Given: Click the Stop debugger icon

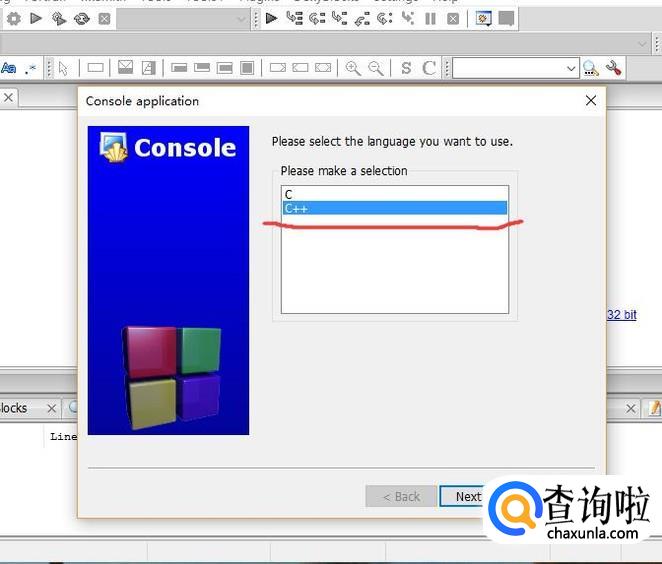Looking at the screenshot, I should coord(453,19).
